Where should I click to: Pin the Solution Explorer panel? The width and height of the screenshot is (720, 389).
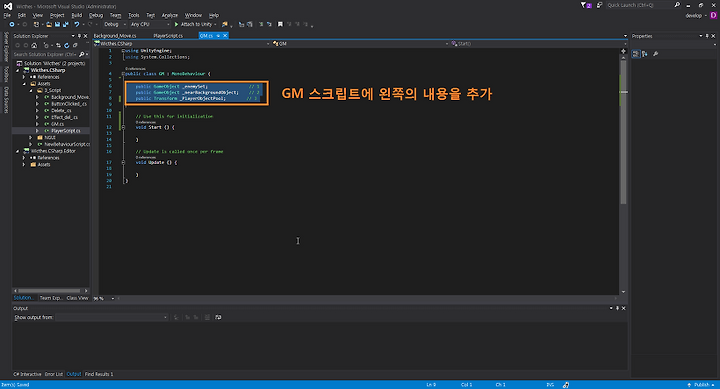click(x=79, y=36)
